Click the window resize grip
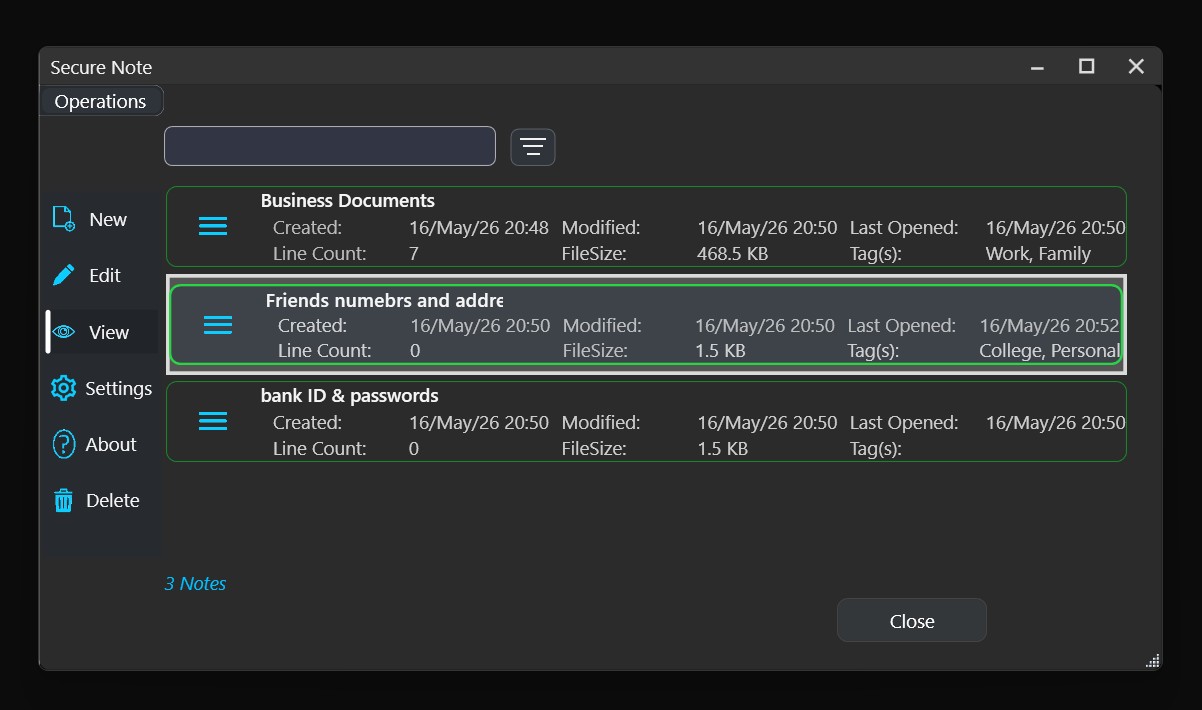 pos(1152,660)
